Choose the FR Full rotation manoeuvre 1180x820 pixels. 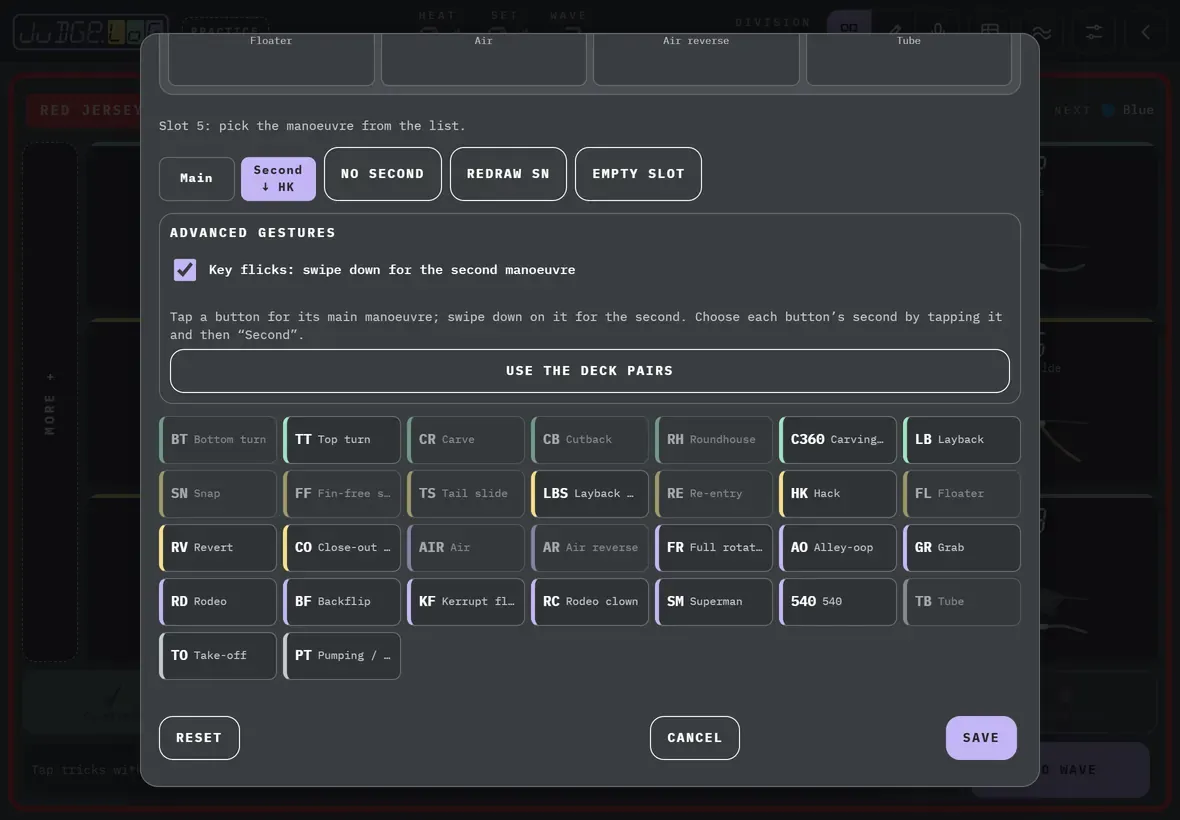click(x=713, y=548)
